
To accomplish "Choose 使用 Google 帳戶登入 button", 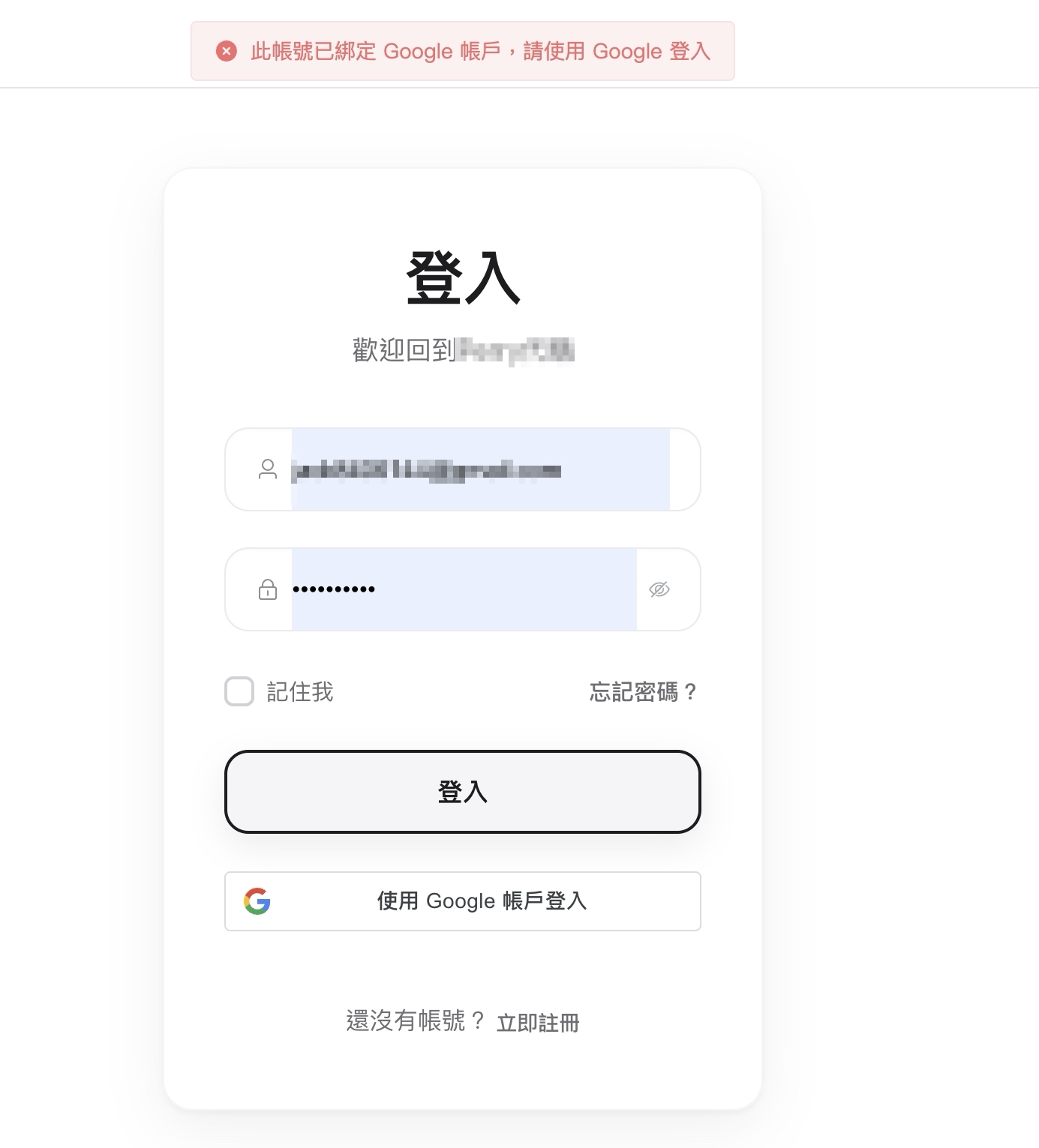I will pyautogui.click(x=463, y=901).
